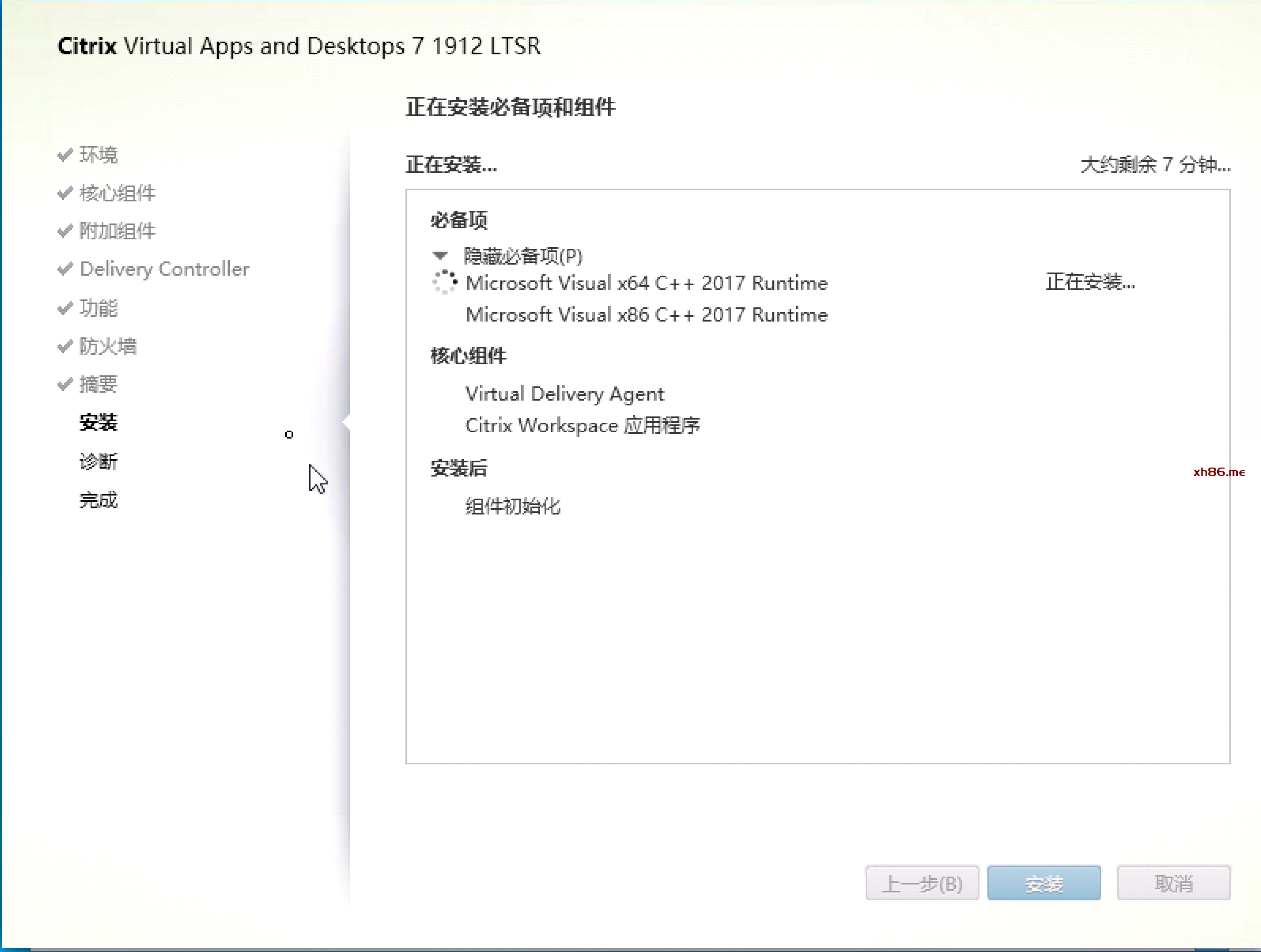This screenshot has height=952, width=1261.
Task: Click the checkmark icon beside 附加组件
Action: 65,231
